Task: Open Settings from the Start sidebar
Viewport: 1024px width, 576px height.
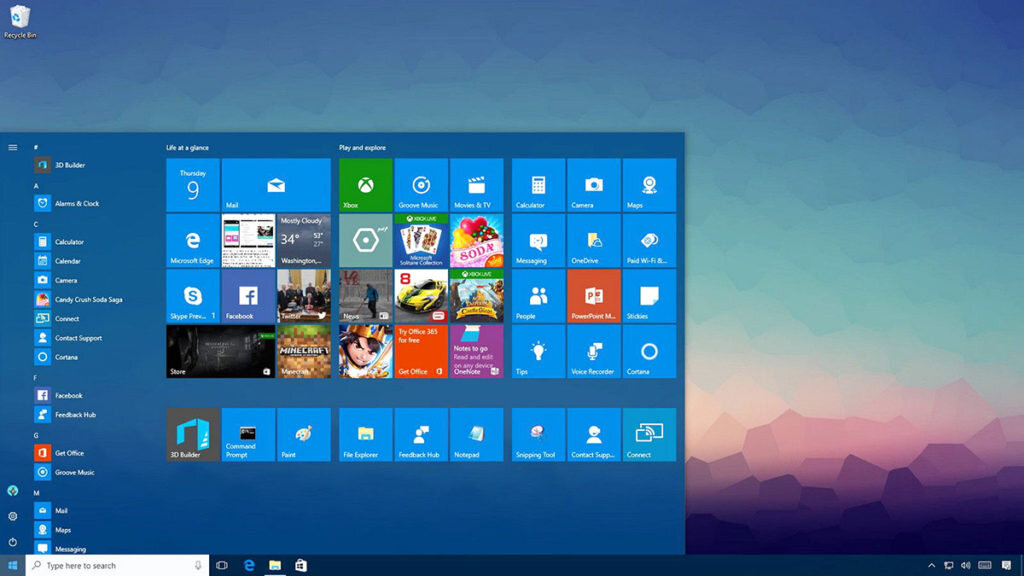Action: [13, 516]
